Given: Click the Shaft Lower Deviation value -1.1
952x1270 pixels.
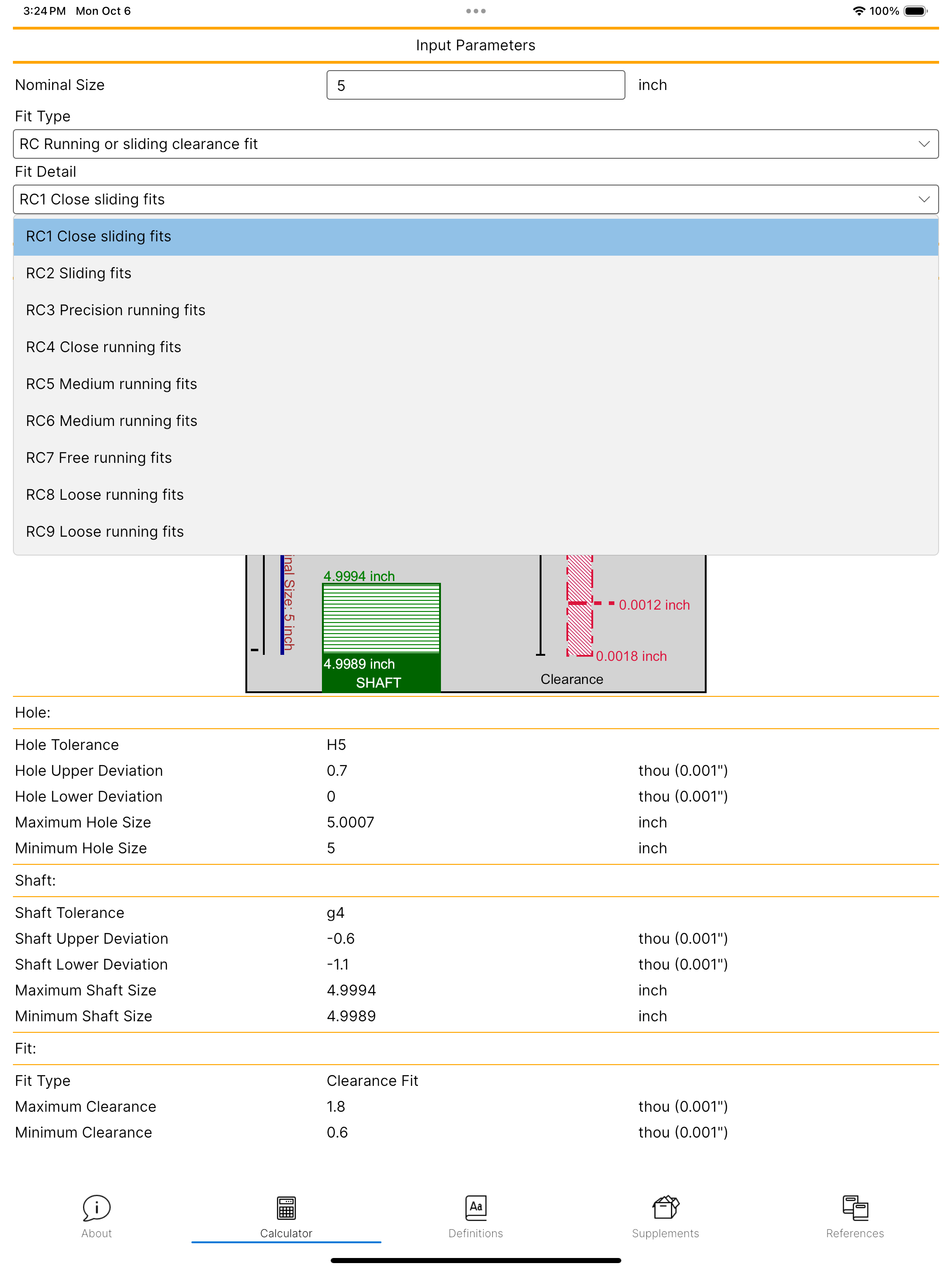Looking at the screenshot, I should 338,964.
